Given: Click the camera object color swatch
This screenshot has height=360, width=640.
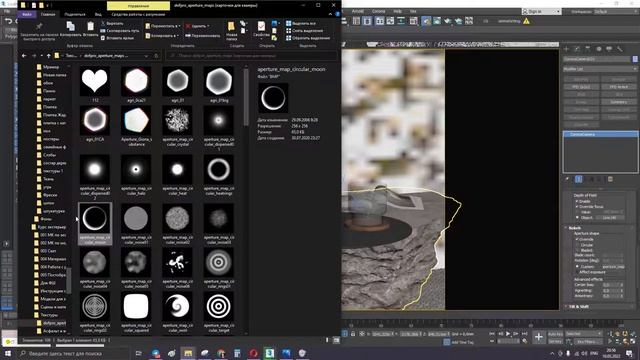Looking at the screenshot, I should pyautogui.click(x=635, y=59).
